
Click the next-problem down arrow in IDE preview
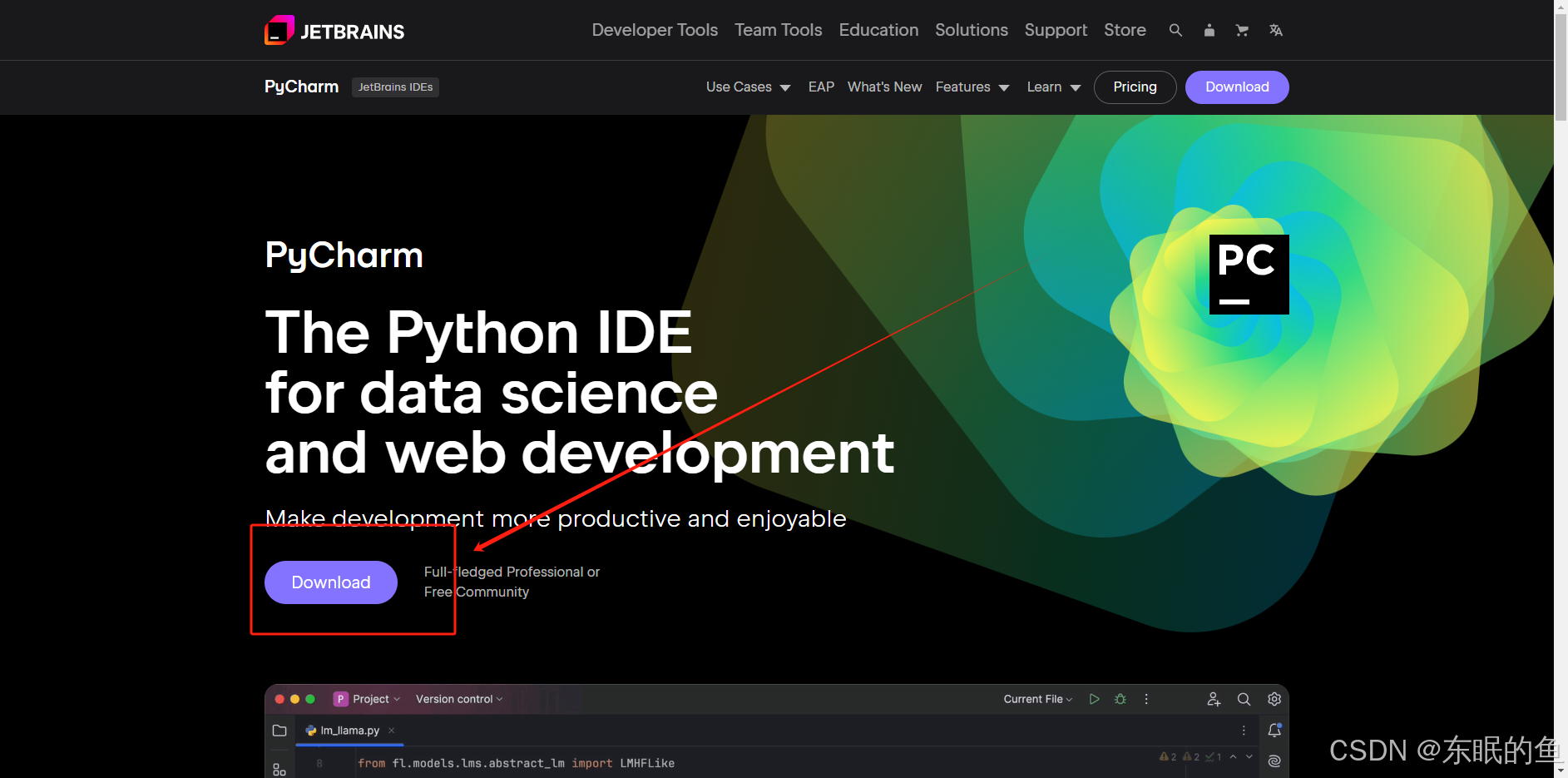click(x=1249, y=756)
